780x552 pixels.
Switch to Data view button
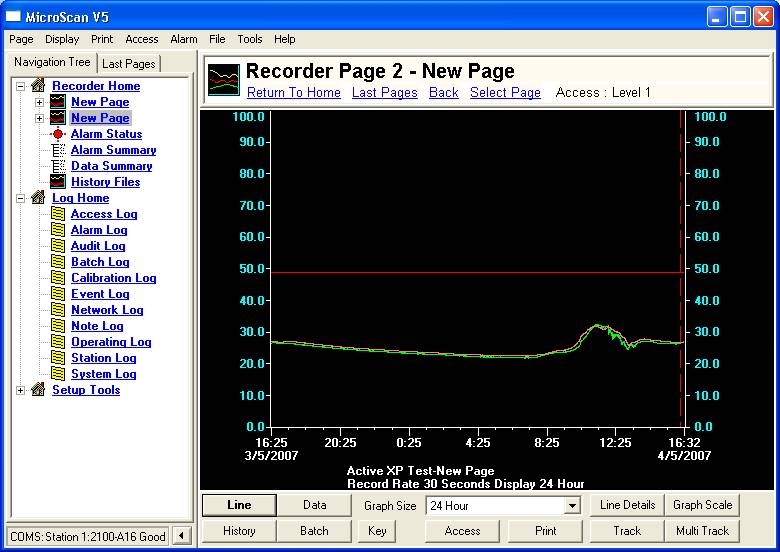(x=315, y=505)
